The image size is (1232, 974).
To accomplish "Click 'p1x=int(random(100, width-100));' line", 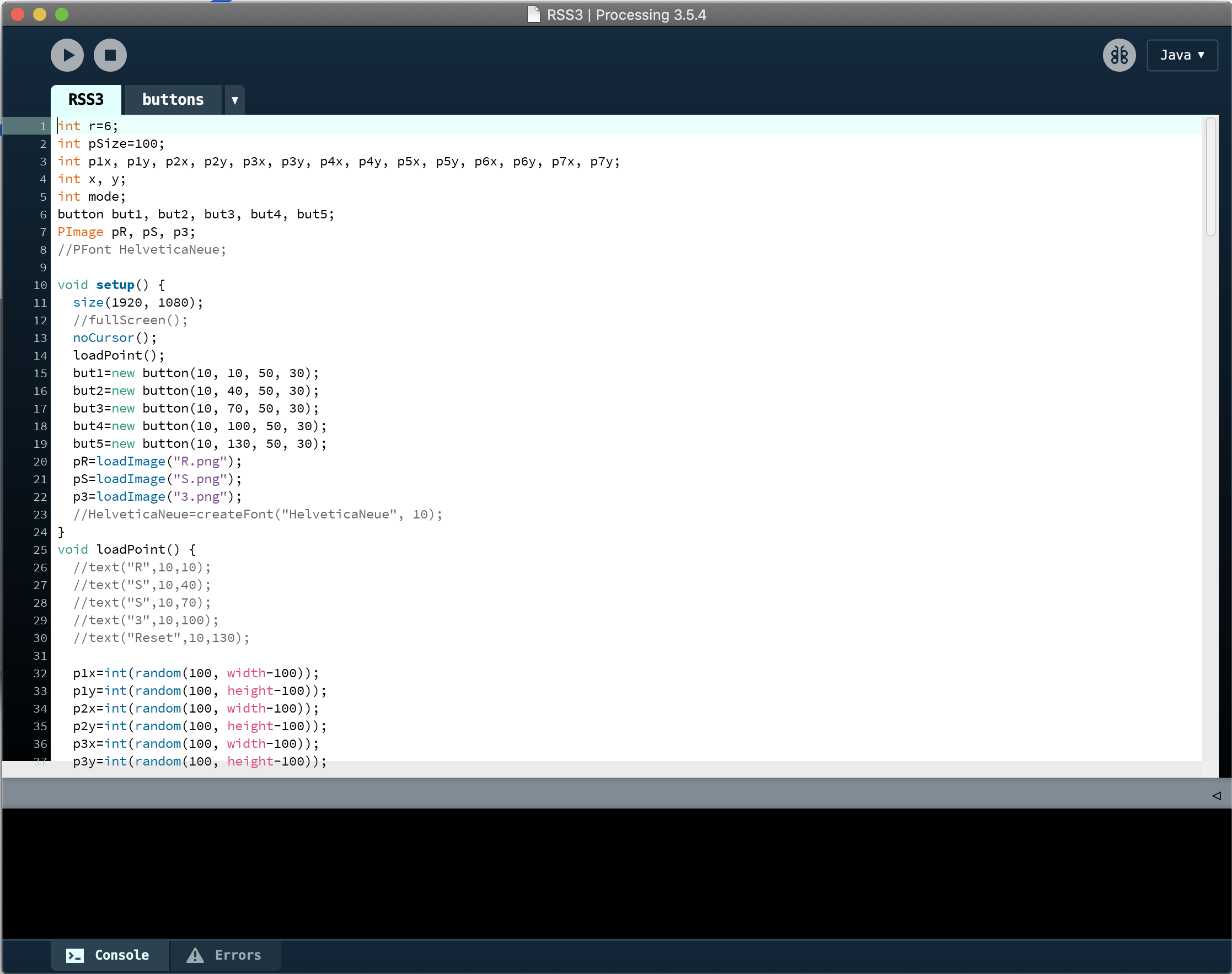I will [196, 673].
